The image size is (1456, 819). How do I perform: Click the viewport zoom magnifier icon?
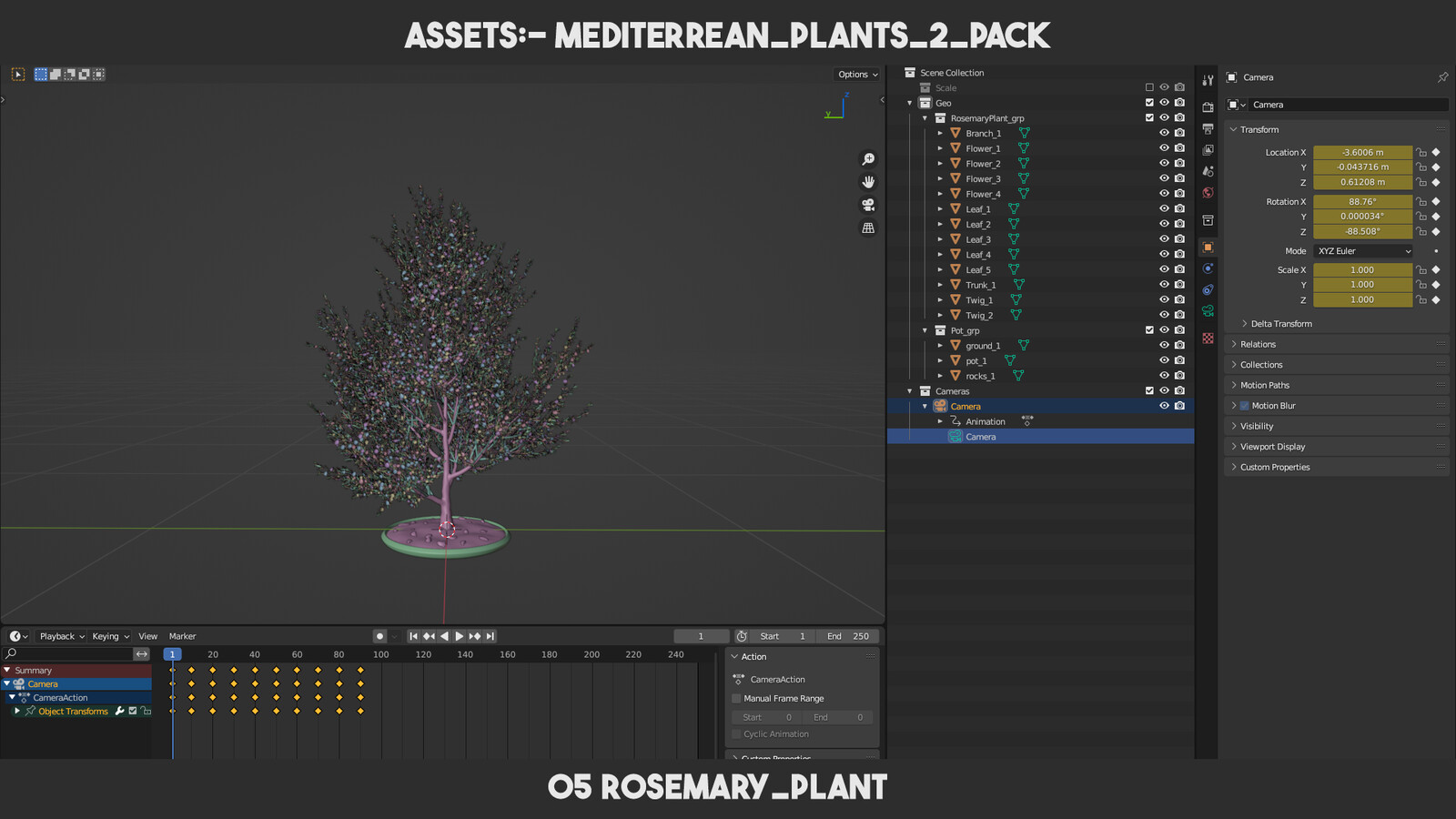tap(868, 159)
